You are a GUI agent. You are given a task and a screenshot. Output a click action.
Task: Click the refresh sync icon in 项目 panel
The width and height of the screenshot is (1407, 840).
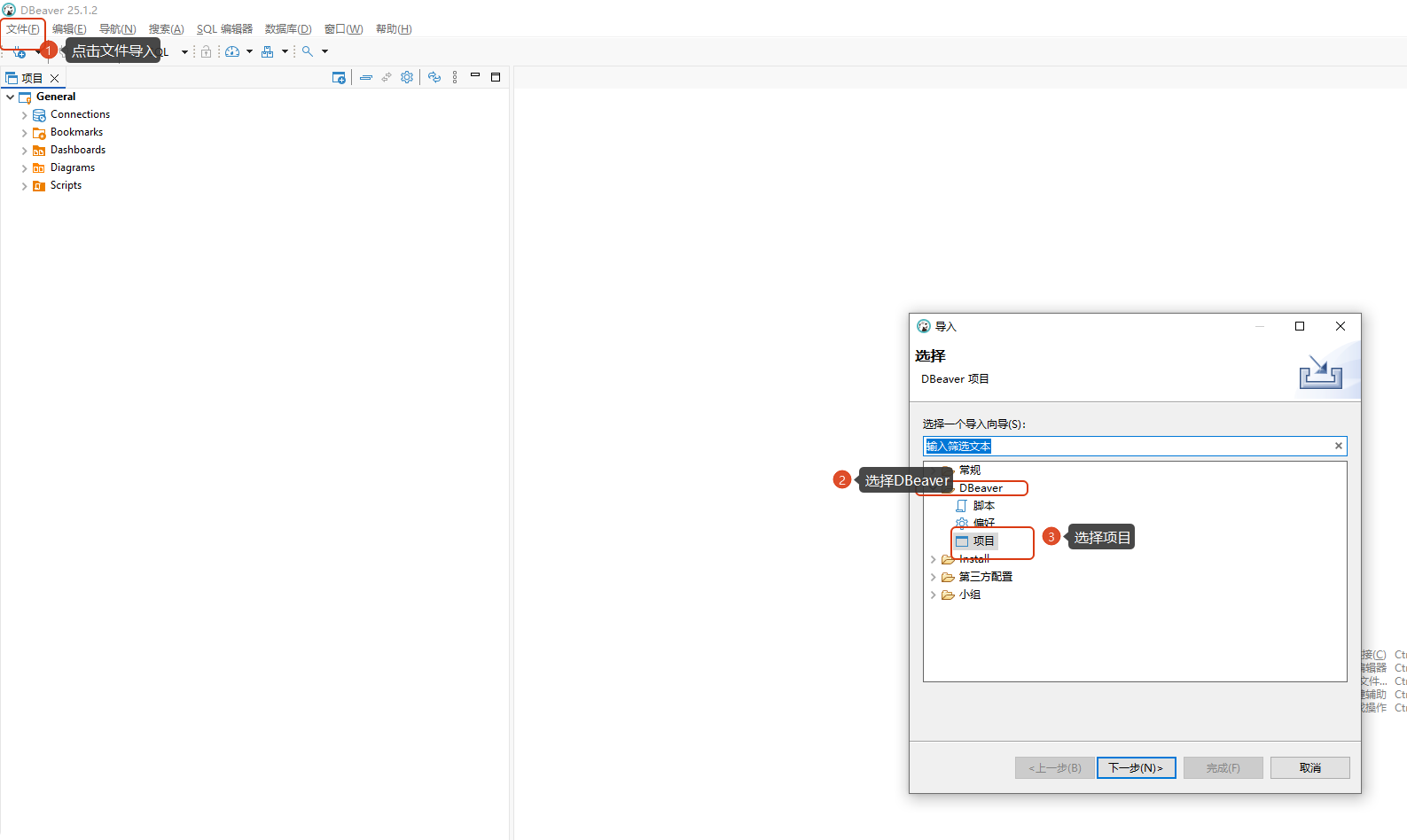pyautogui.click(x=434, y=77)
